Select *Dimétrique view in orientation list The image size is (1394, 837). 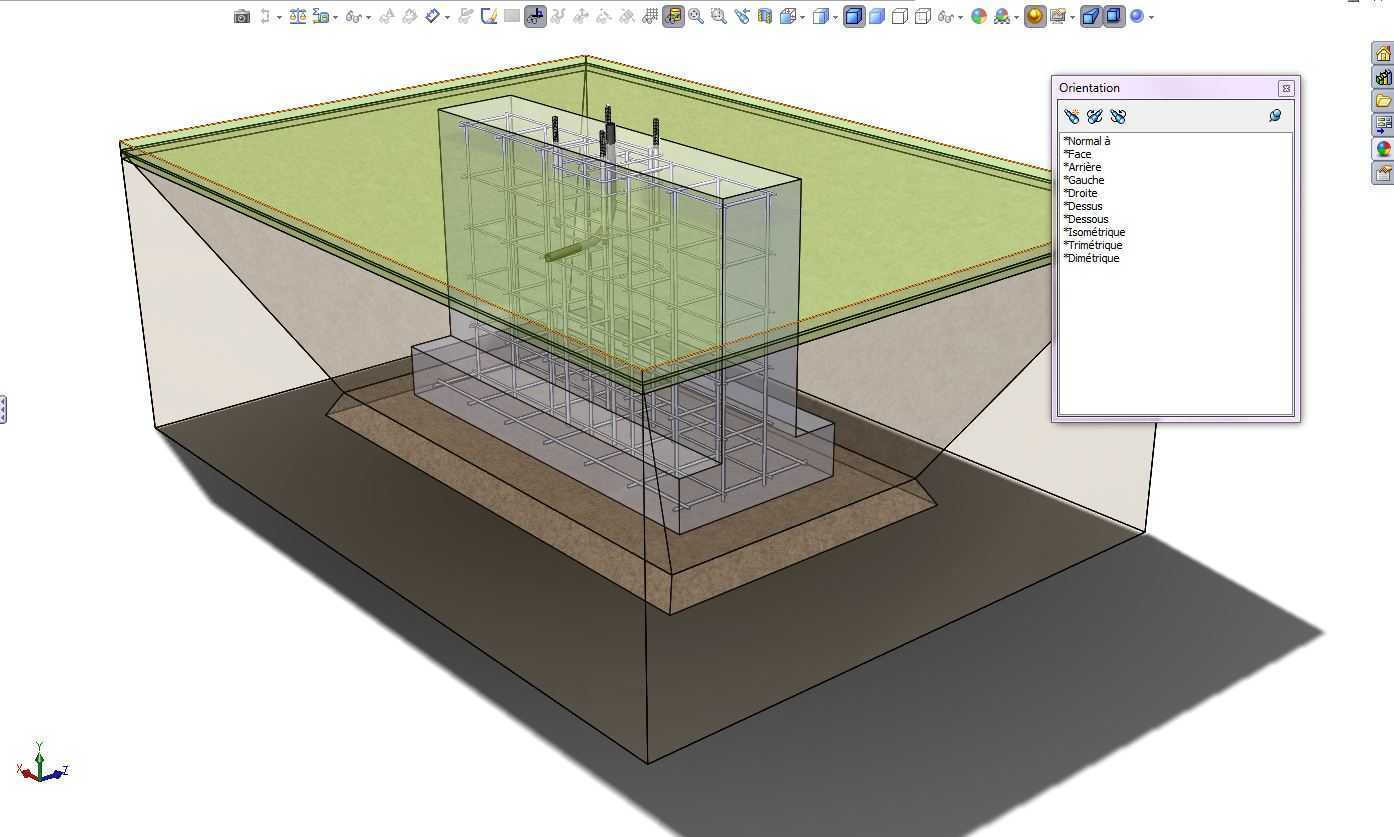coord(1091,258)
